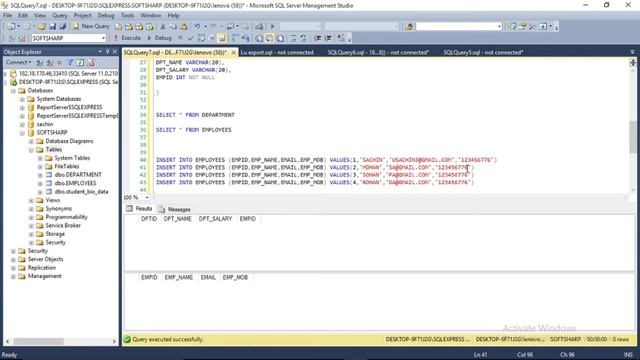Click the Parse checkmark icon
Viewport: 640px width, 360px height.
pos(190,38)
